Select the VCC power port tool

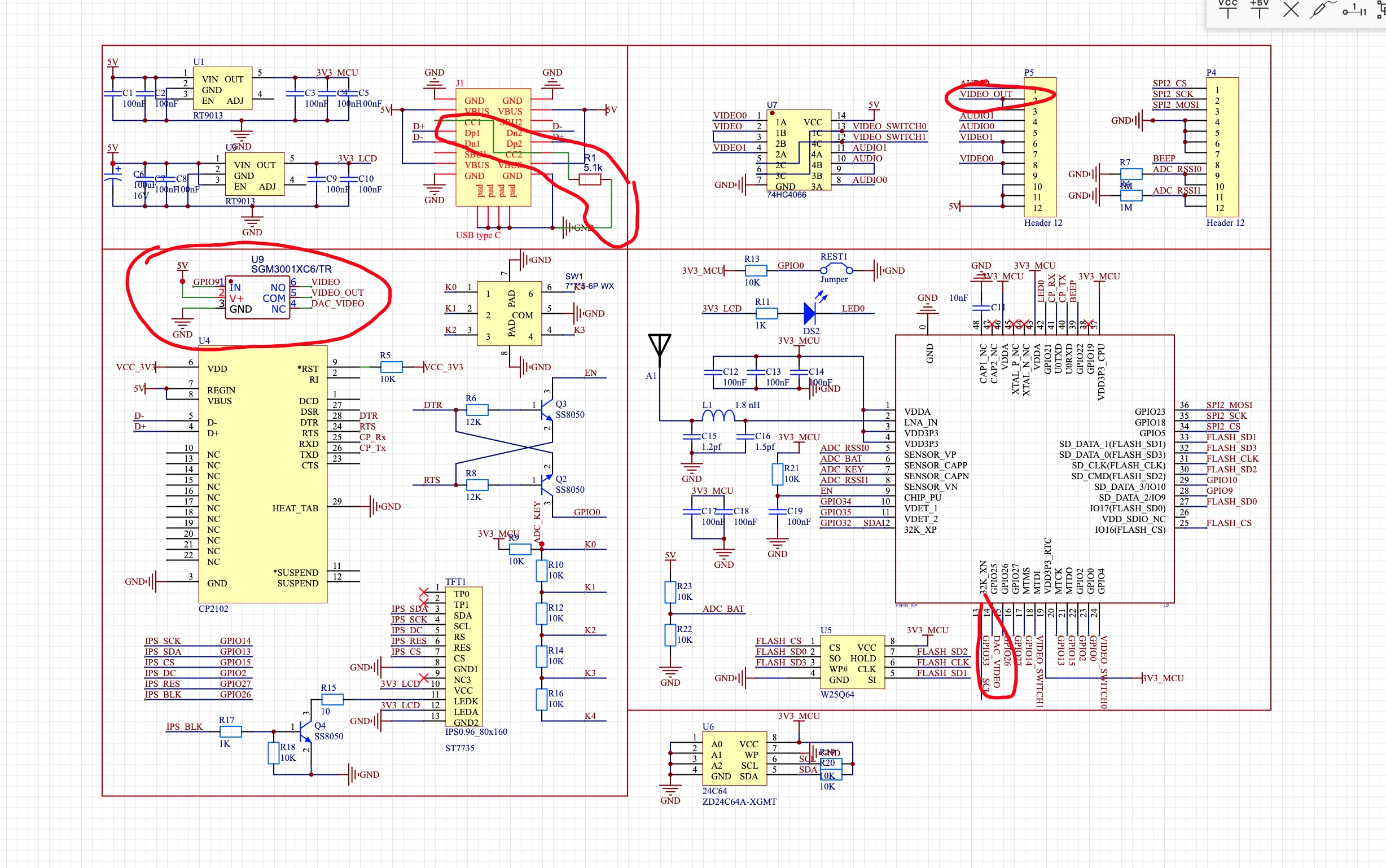(1227, 9)
